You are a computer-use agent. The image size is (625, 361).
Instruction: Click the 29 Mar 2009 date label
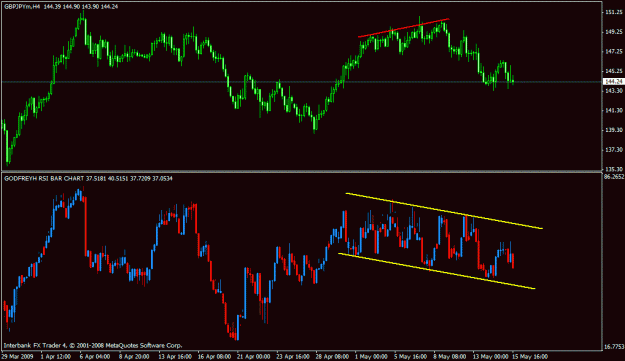pyautogui.click(x=18, y=356)
